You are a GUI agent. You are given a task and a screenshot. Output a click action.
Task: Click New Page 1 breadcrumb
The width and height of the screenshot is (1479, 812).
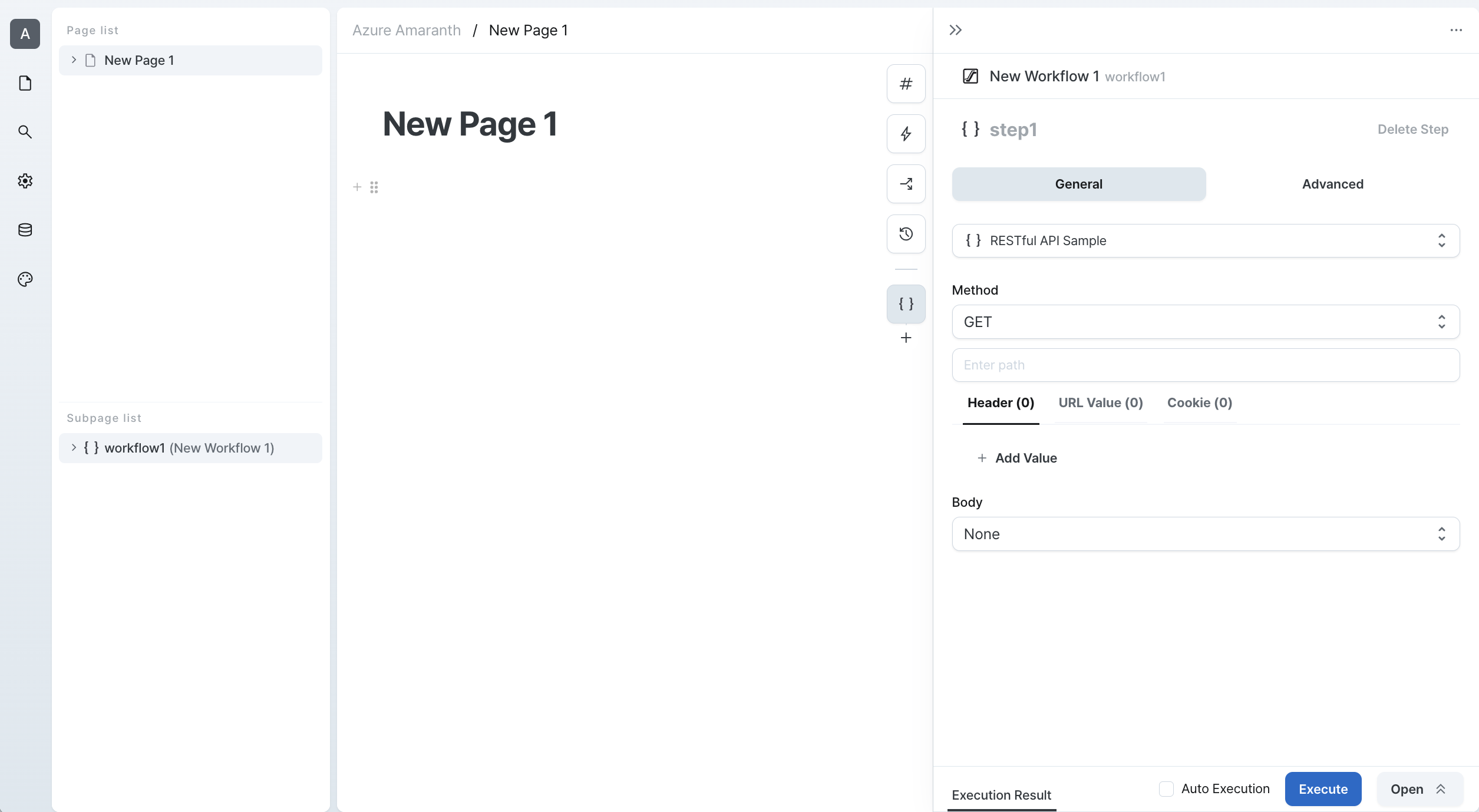(x=529, y=30)
